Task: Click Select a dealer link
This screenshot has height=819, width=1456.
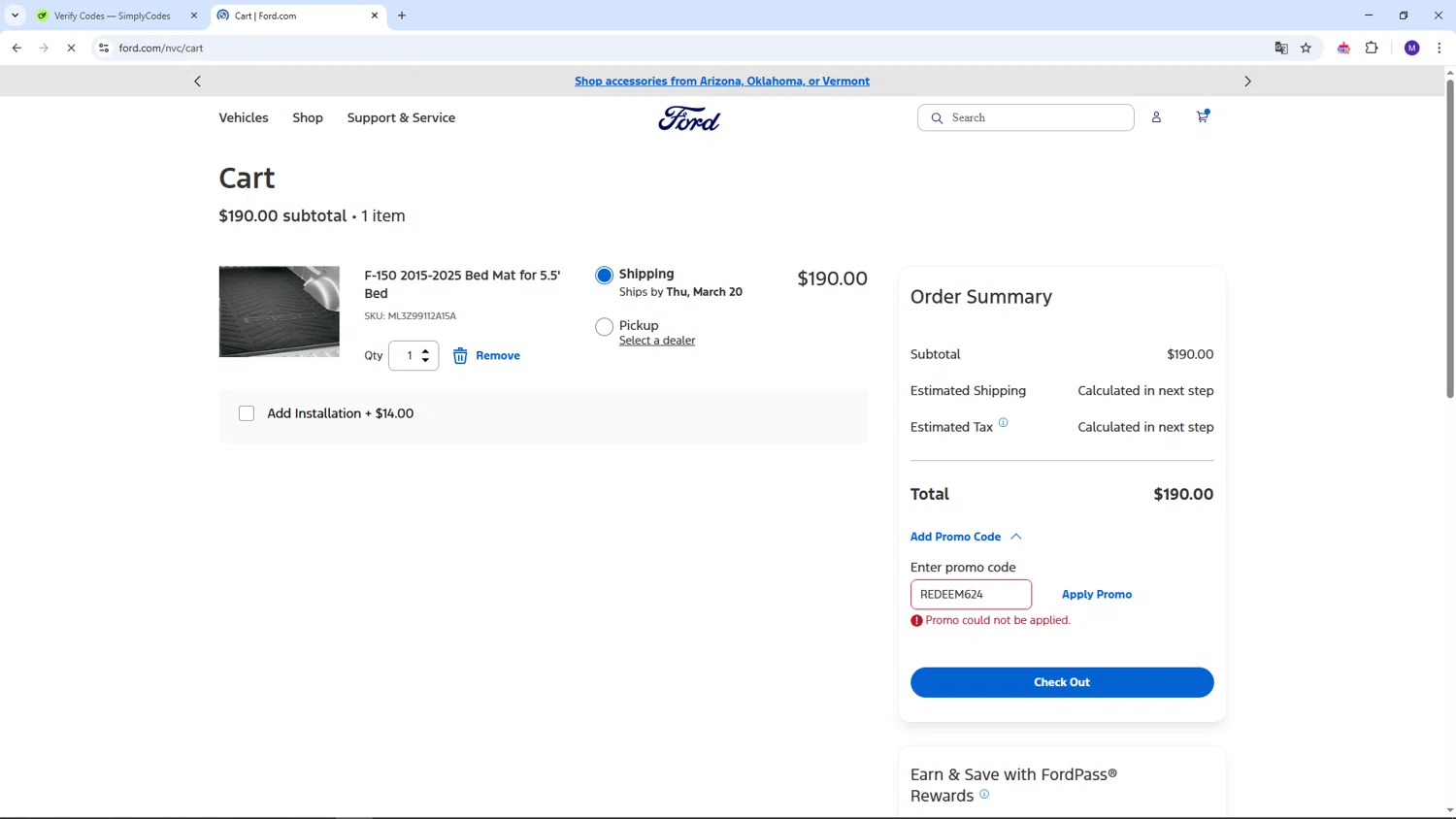Action: pyautogui.click(x=657, y=341)
